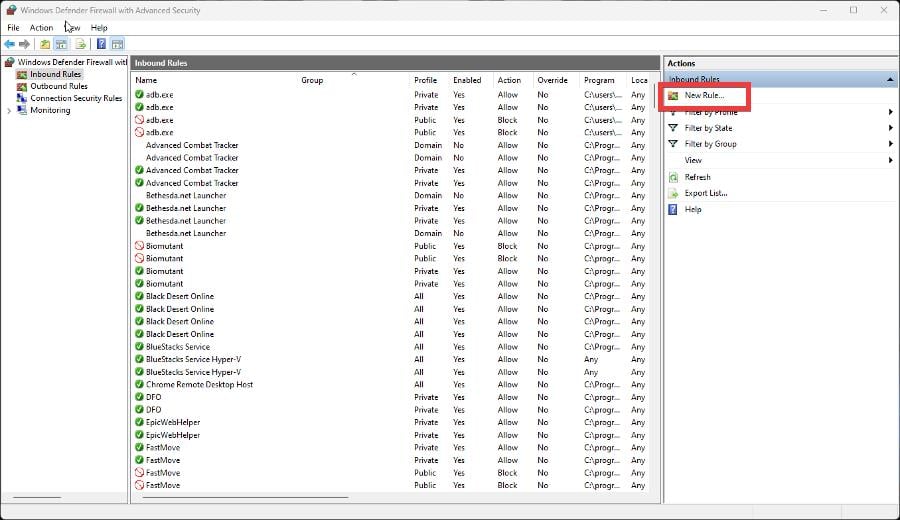Select Monitoring in the tree
Screen dimensions: 900x520
[x=51, y=110]
